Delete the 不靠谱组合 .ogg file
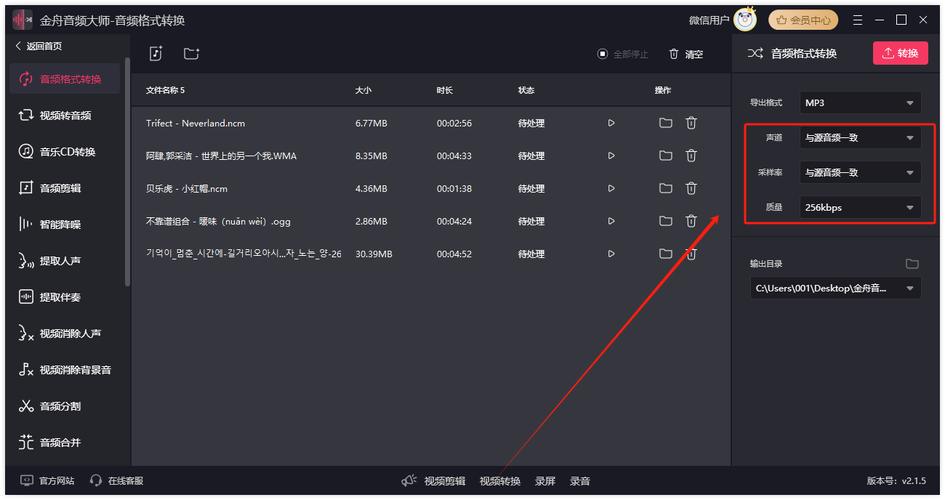Screen dimensions: 945x500 coord(691,221)
